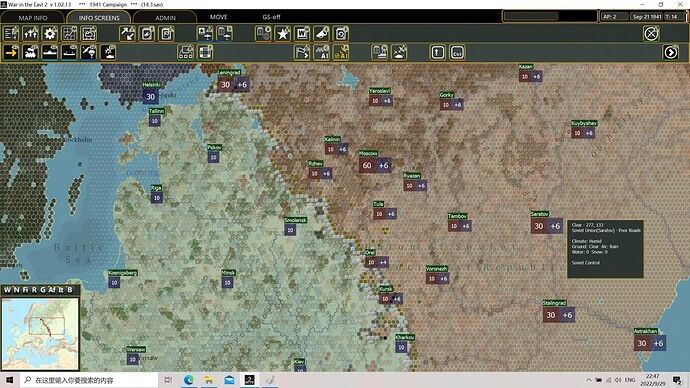The image size is (690, 388).
Task: Open the W weather report icon
Action: coord(302,34)
